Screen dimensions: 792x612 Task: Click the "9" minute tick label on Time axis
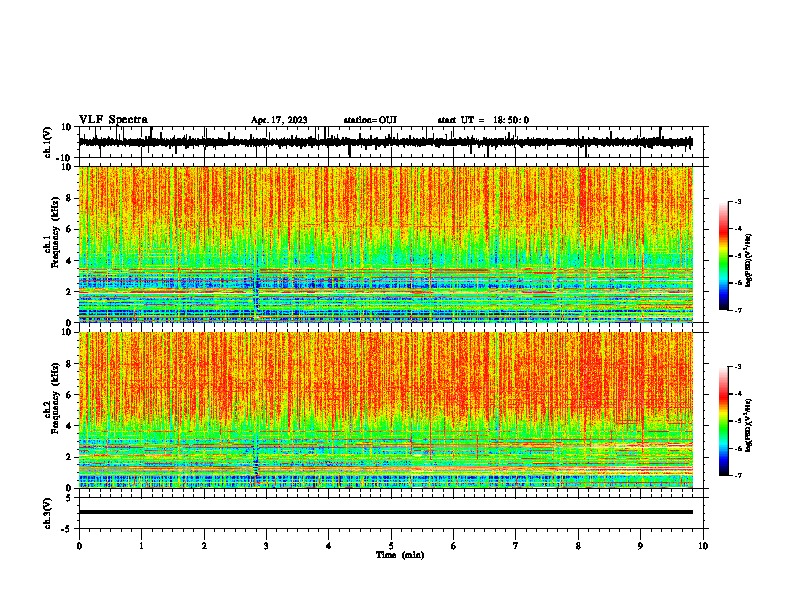point(640,546)
